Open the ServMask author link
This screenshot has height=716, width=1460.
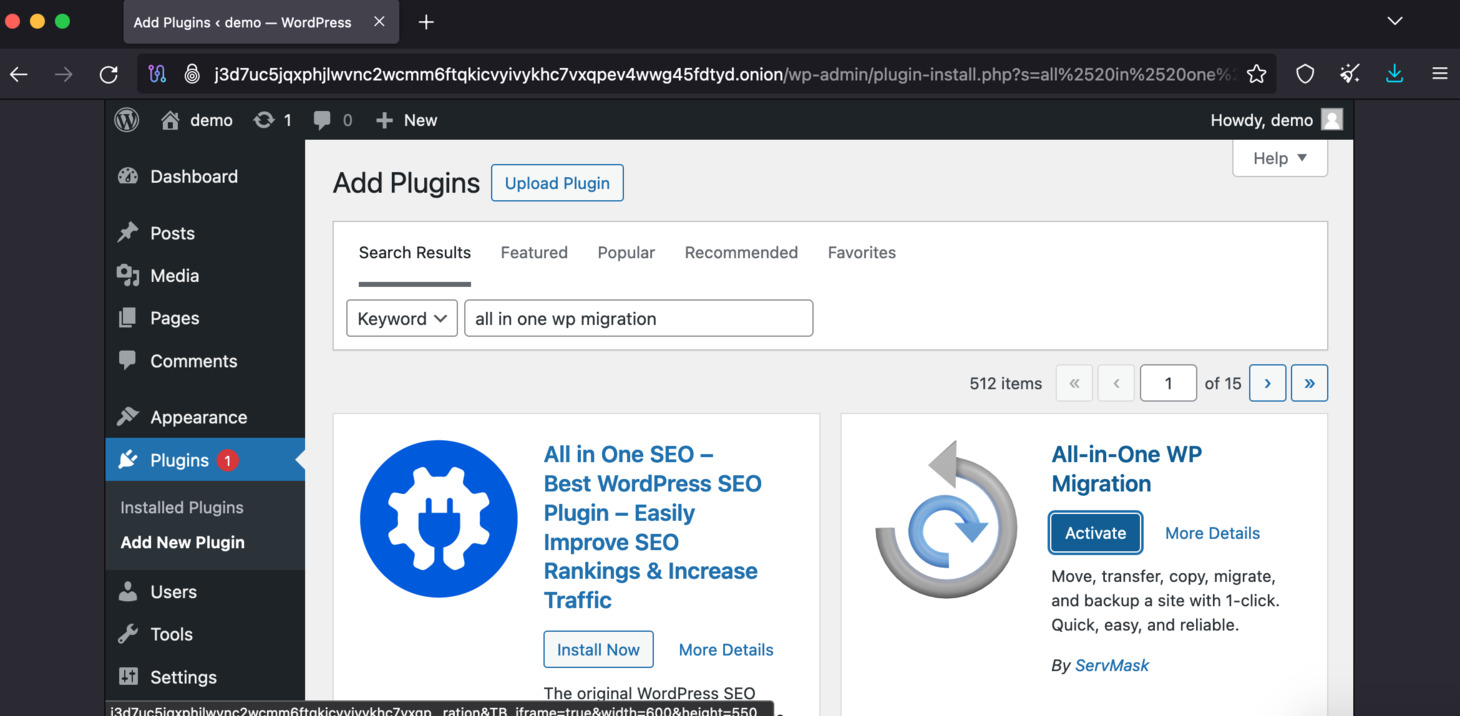point(1112,665)
